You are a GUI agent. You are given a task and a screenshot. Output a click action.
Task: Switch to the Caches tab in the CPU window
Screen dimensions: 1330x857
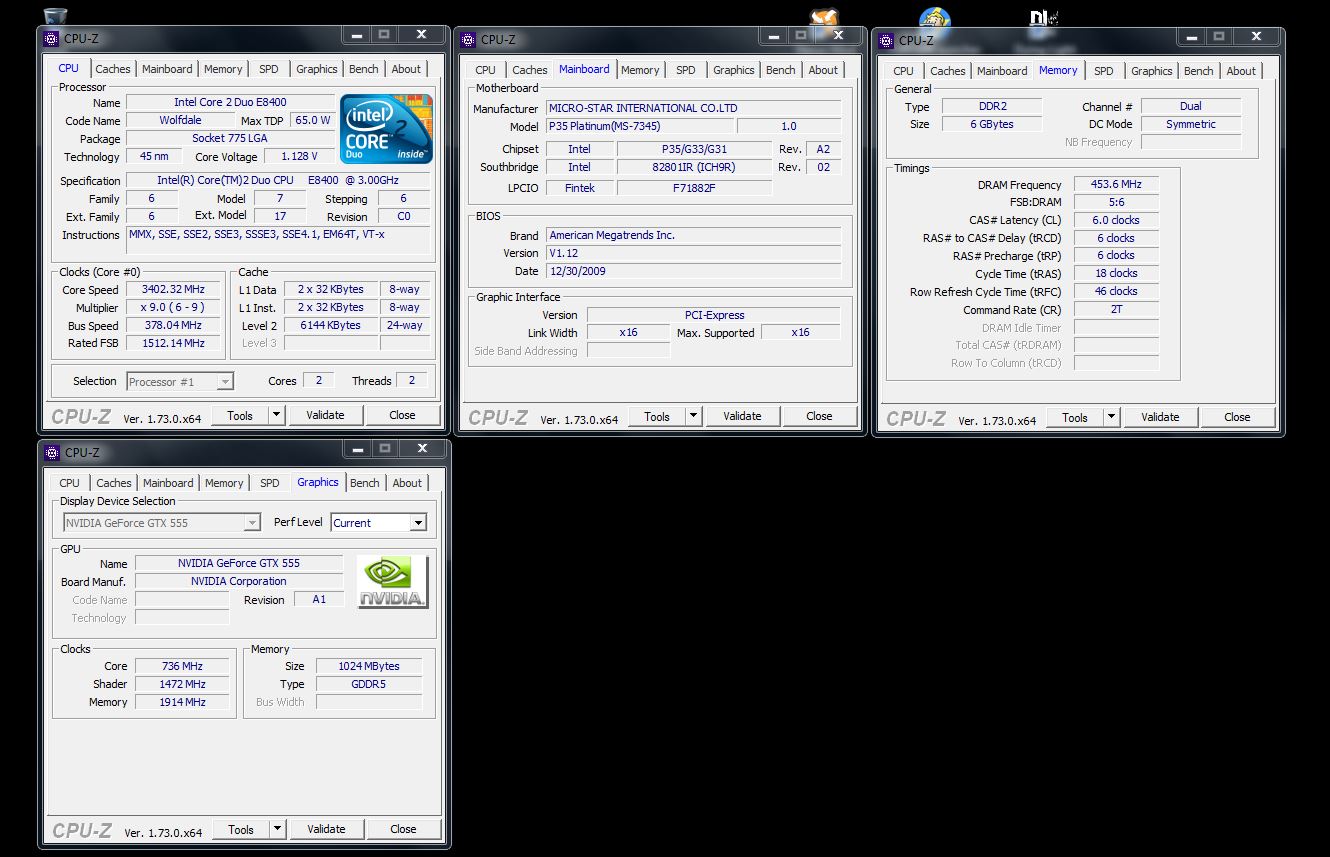(x=113, y=69)
